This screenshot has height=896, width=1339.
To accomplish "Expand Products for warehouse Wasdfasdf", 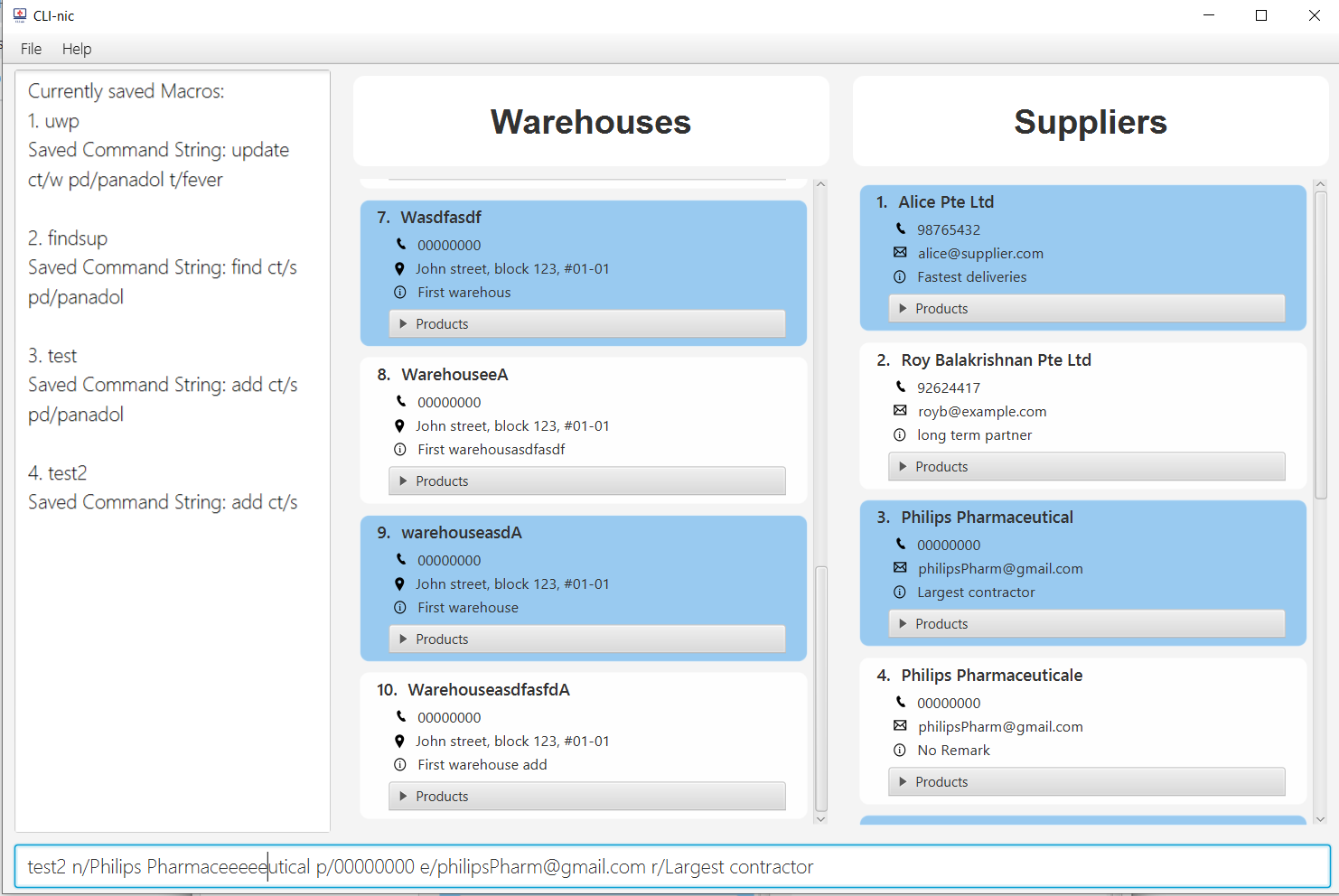I will click(587, 323).
